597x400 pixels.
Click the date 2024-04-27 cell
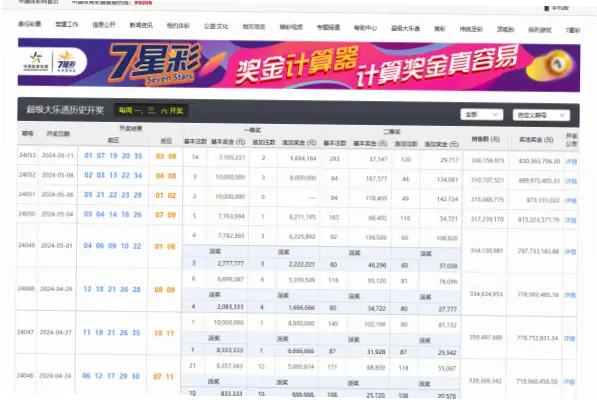point(56,332)
